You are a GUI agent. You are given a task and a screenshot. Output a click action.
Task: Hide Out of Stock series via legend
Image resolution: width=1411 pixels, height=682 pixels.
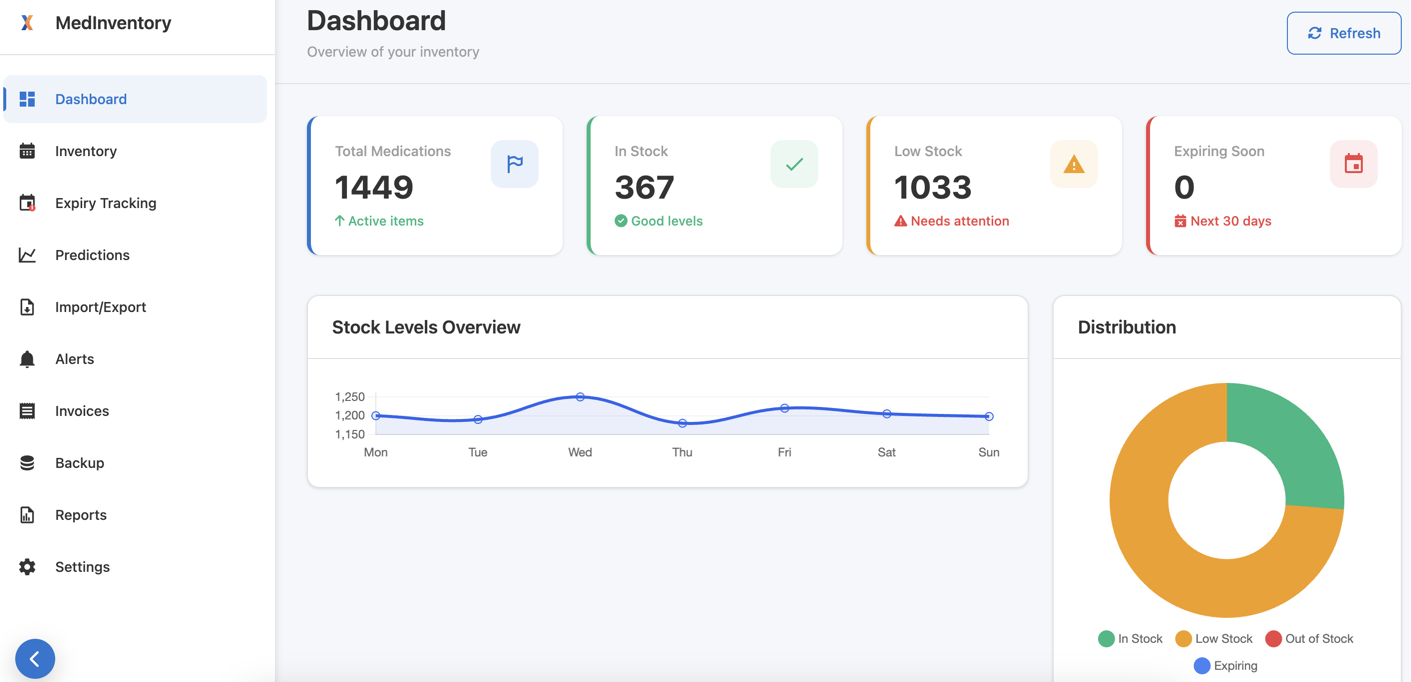(1308, 639)
